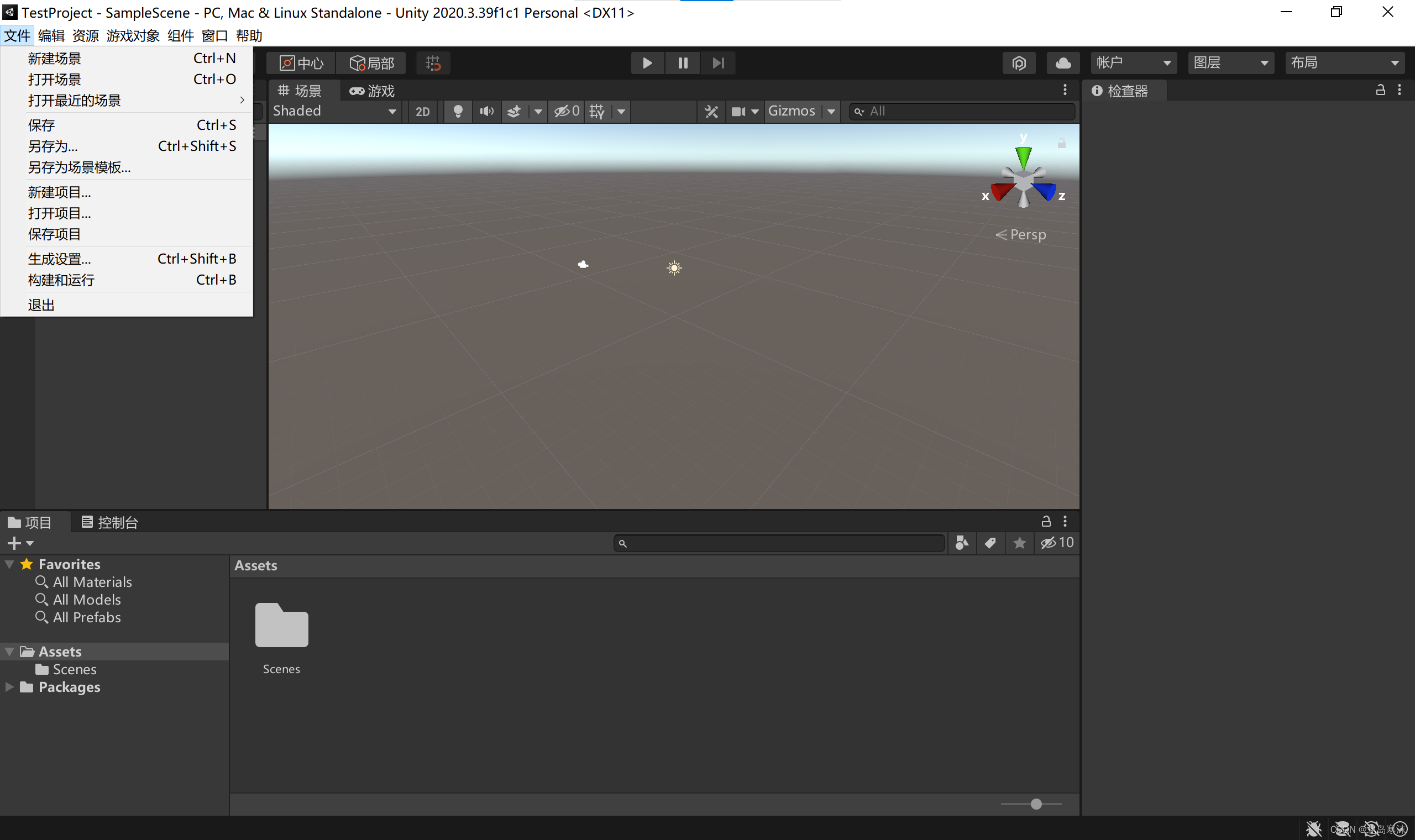Image resolution: width=1415 pixels, height=840 pixels.
Task: Toggle 2D view in Scene toolbar
Action: (x=423, y=111)
